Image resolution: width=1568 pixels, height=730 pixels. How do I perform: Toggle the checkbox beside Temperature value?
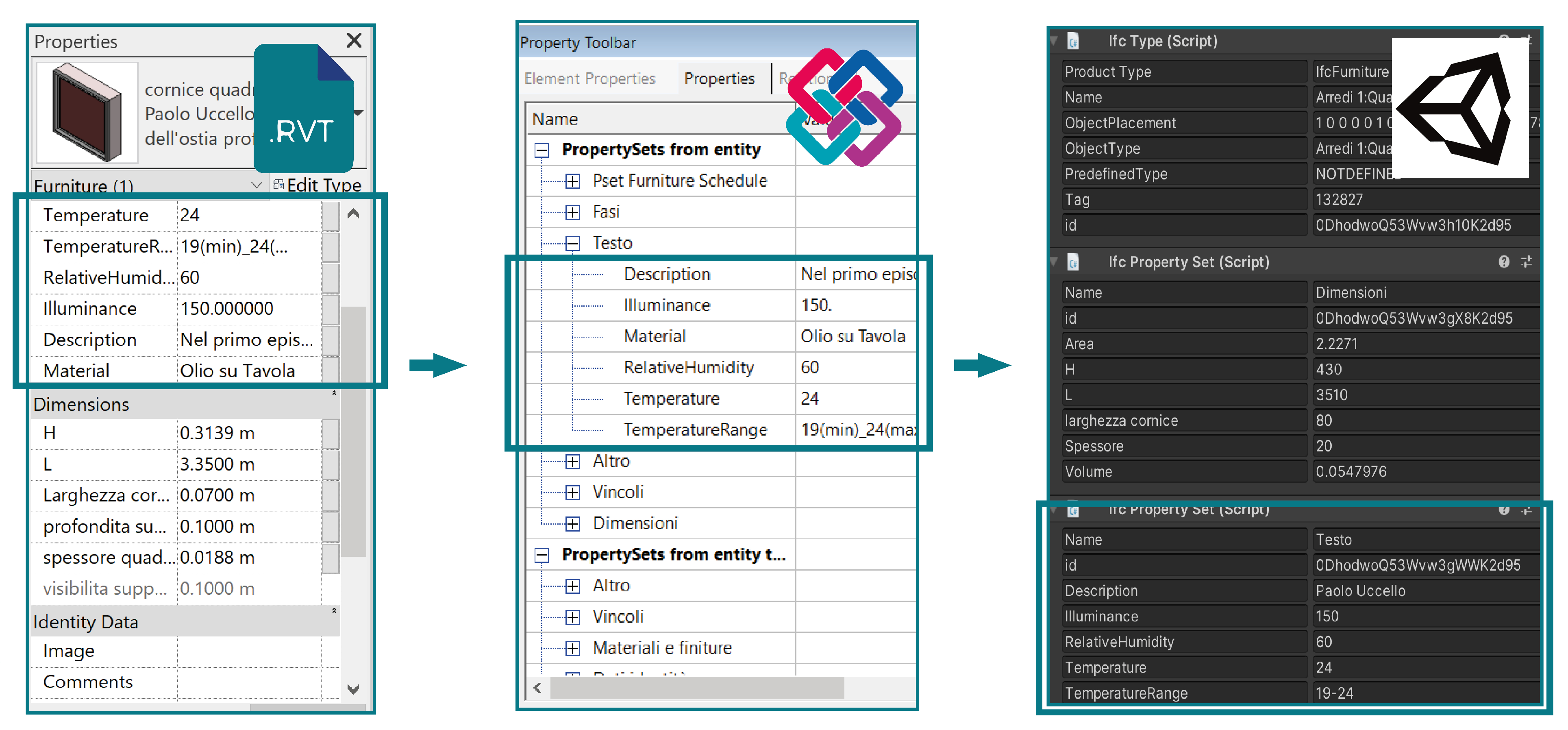point(331,216)
